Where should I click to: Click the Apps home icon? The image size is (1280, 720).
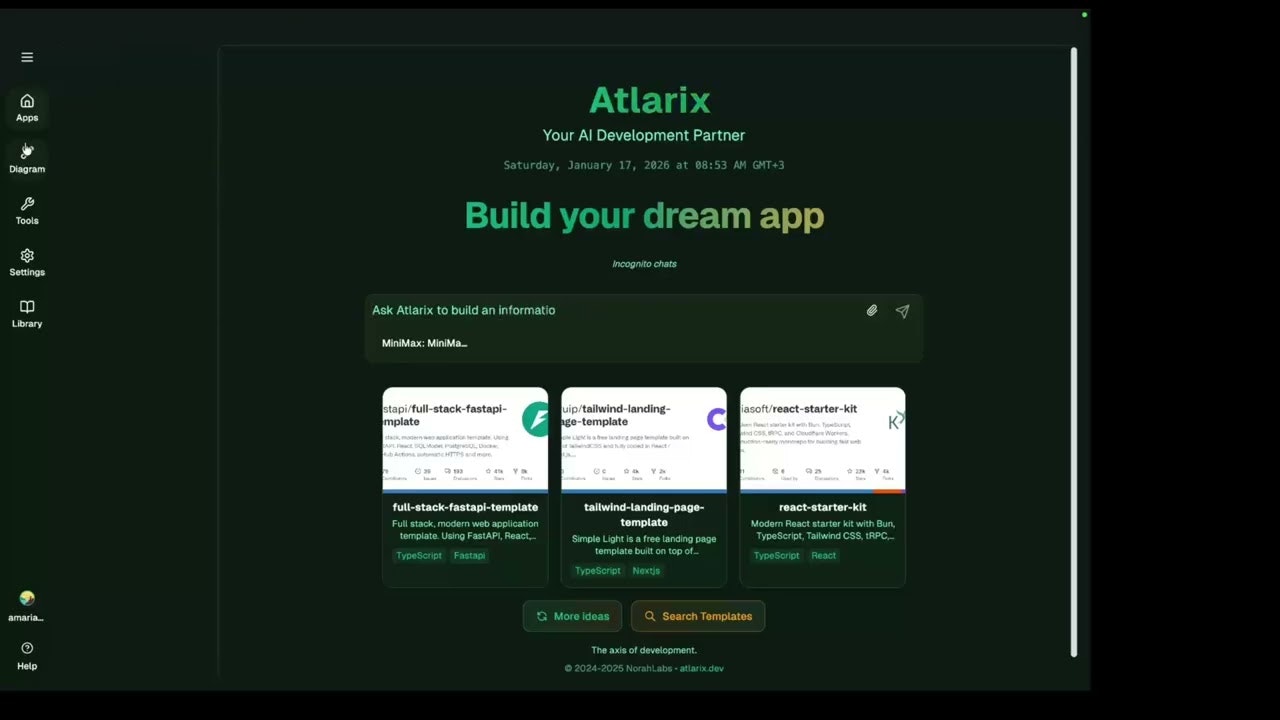pyautogui.click(x=27, y=106)
